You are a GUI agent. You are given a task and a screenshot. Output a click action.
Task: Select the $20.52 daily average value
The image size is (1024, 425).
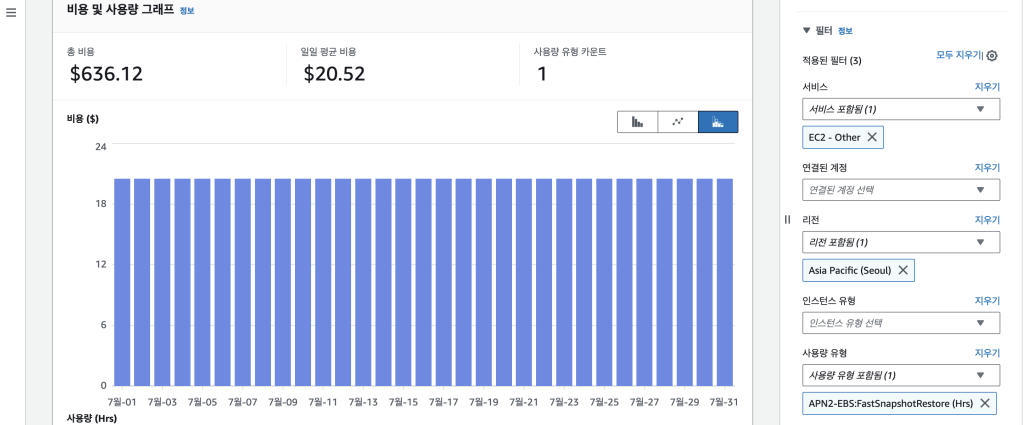[x=334, y=74]
